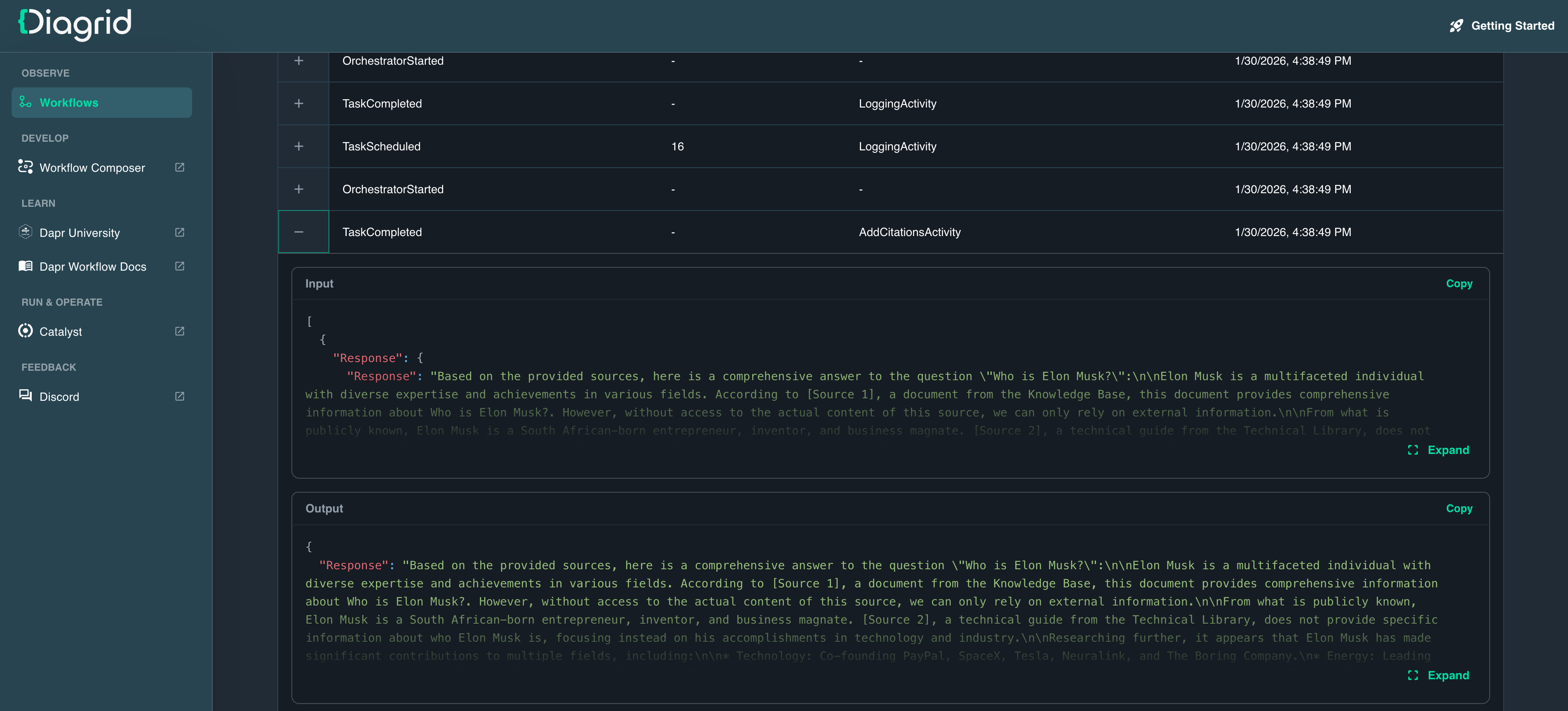Open the Workflows menu item
Screen dimensions: 1568x711
pyautogui.click(x=69, y=103)
